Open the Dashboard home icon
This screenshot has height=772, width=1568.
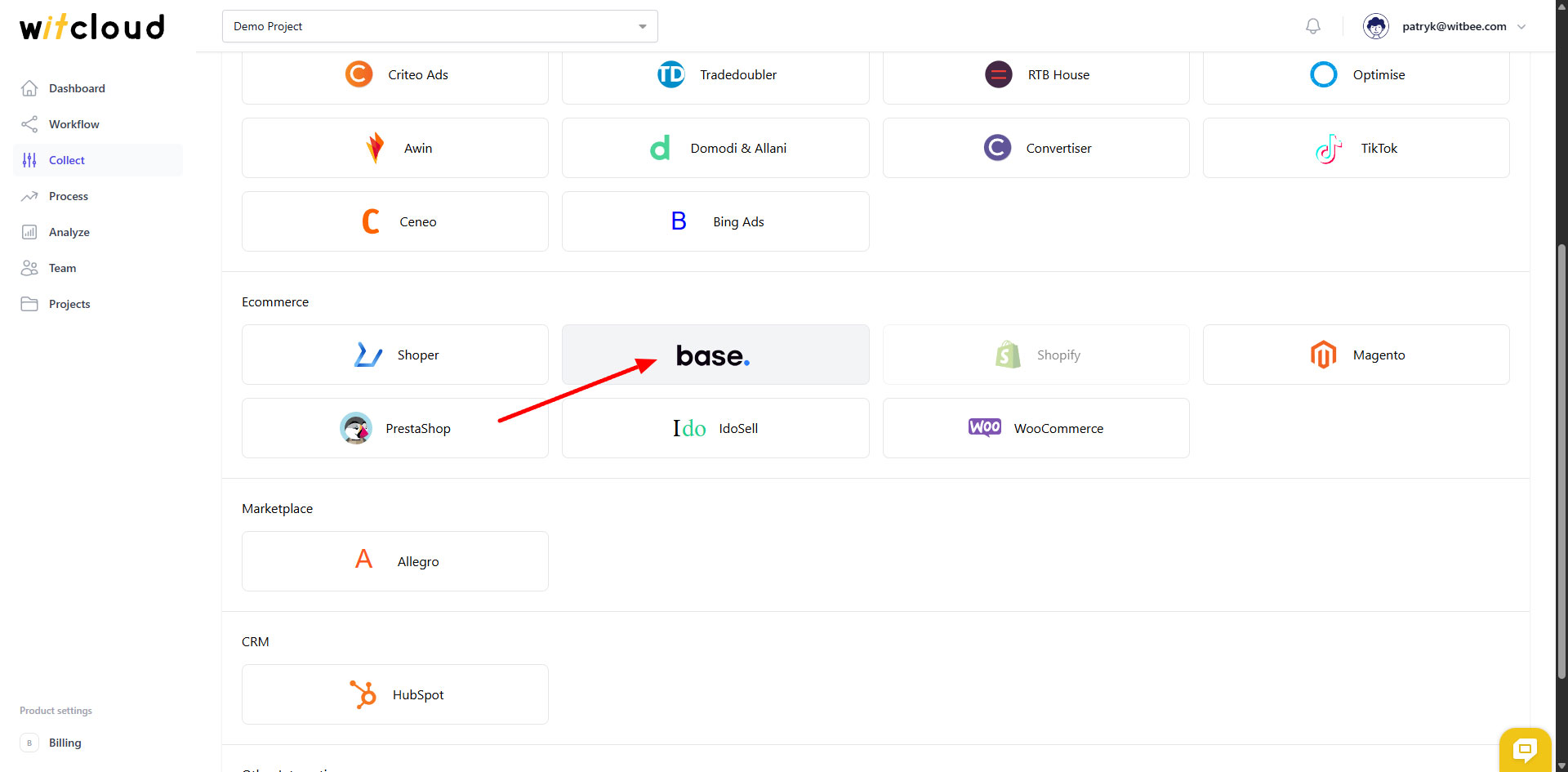tap(29, 88)
